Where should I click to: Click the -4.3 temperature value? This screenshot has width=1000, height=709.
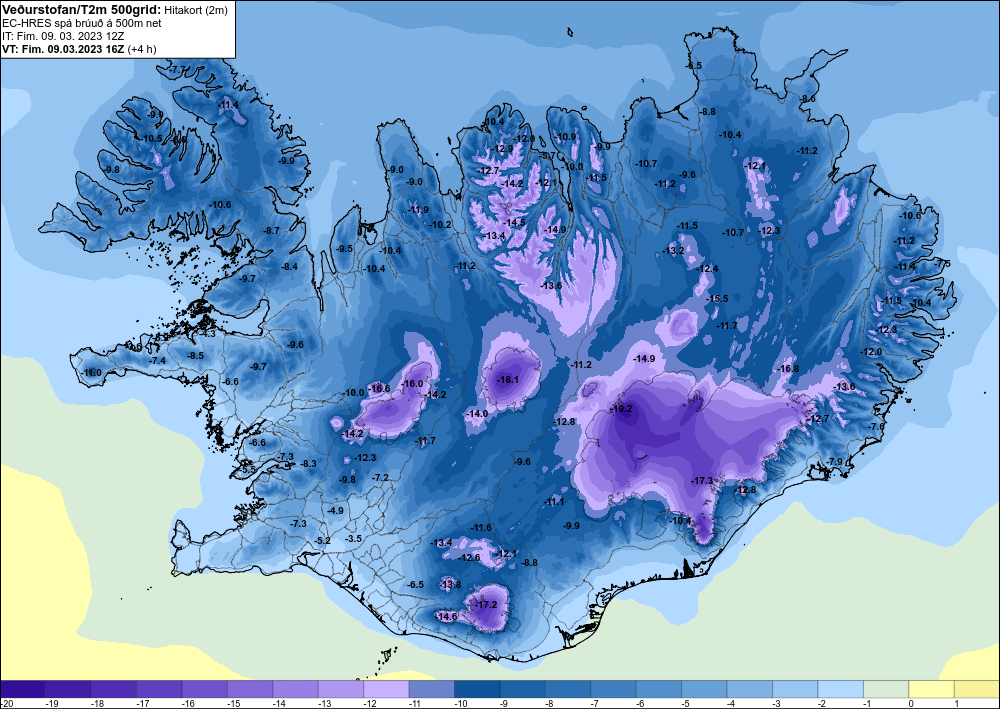[209, 333]
